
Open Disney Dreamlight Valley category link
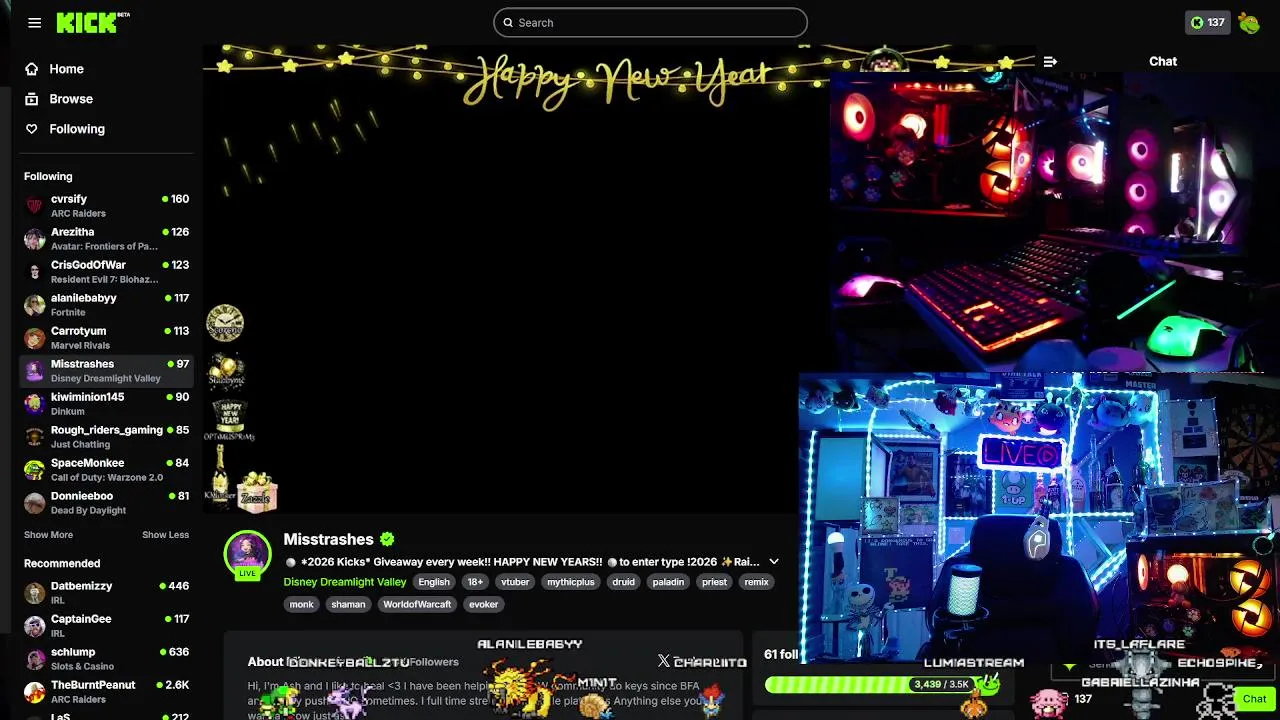tap(345, 582)
